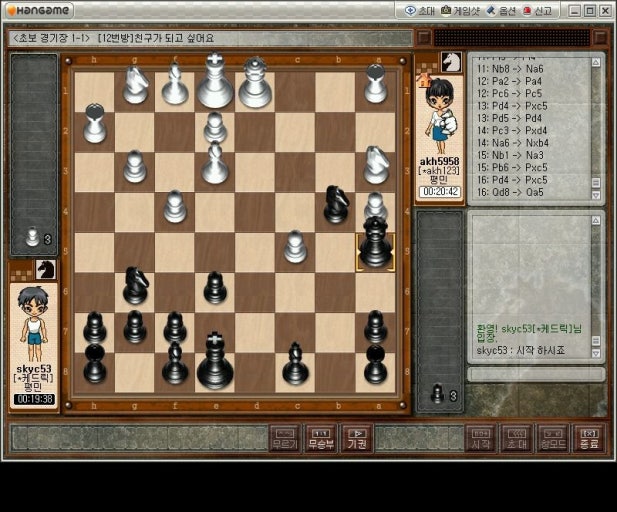Select the white king on the top row
617x512 pixels.
tap(215, 82)
